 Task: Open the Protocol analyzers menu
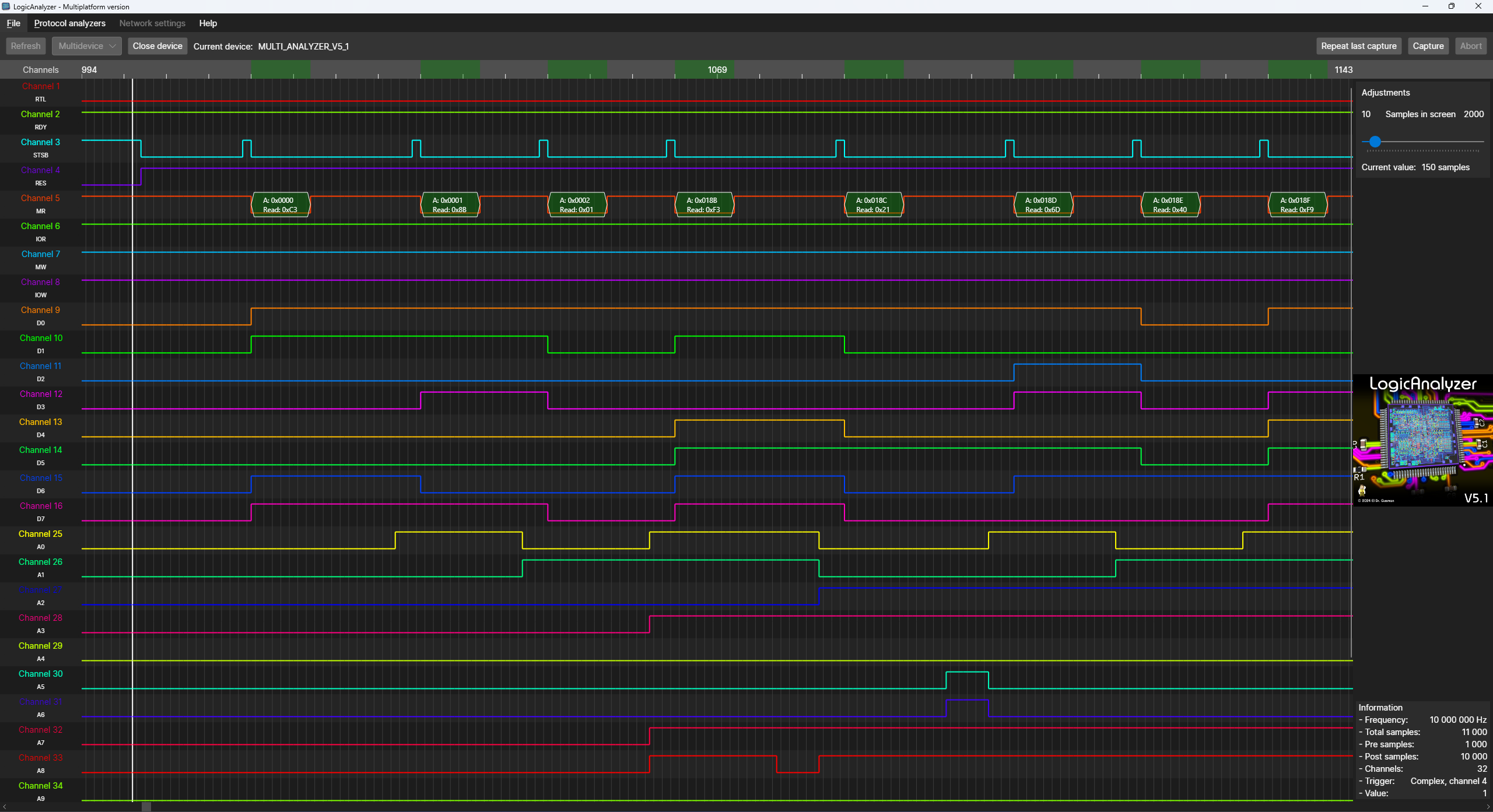coord(70,23)
